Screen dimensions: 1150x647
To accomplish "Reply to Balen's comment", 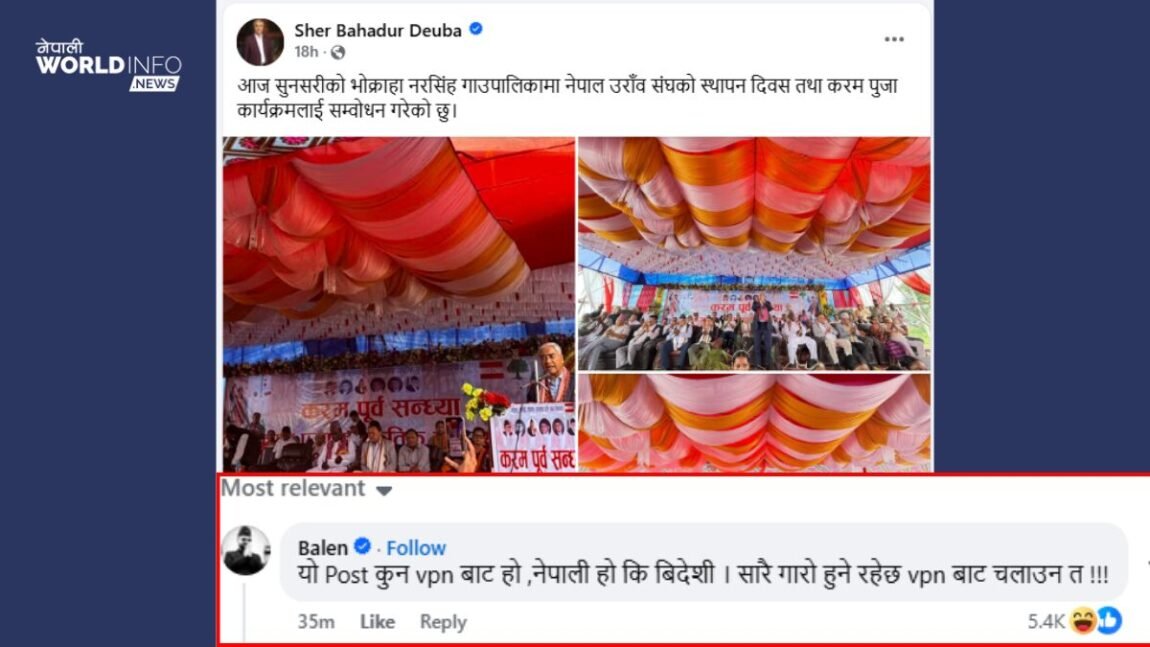I will [443, 622].
